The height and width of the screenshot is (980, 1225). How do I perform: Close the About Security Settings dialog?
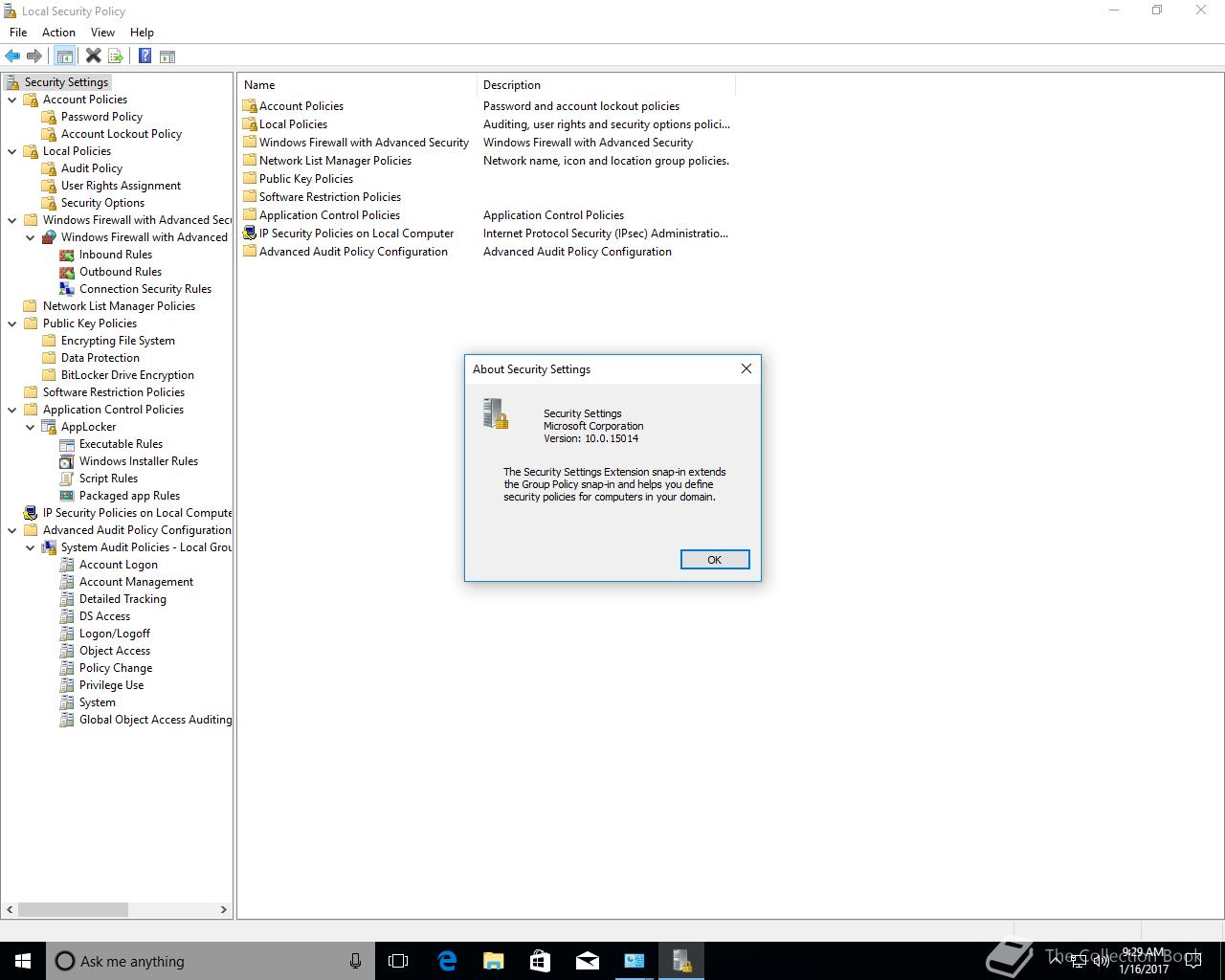pos(746,368)
